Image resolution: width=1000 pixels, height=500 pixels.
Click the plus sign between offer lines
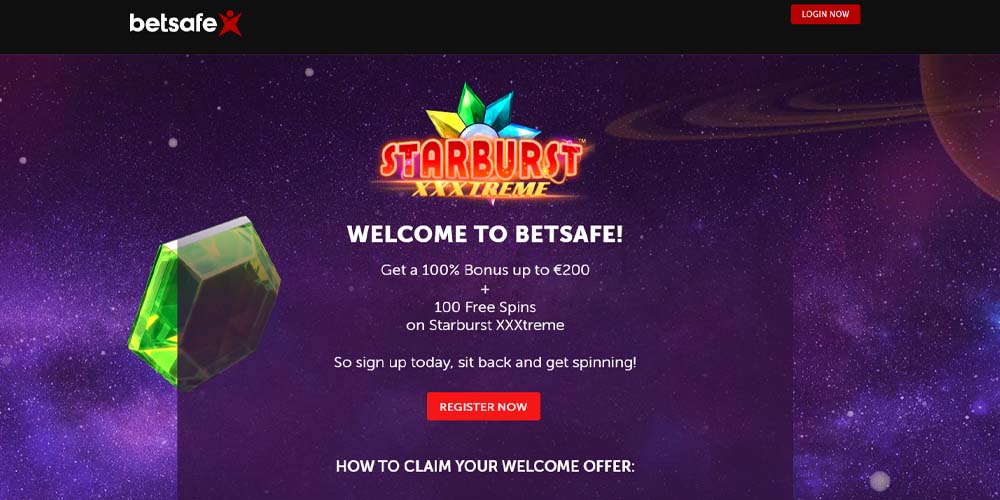pyautogui.click(x=485, y=288)
